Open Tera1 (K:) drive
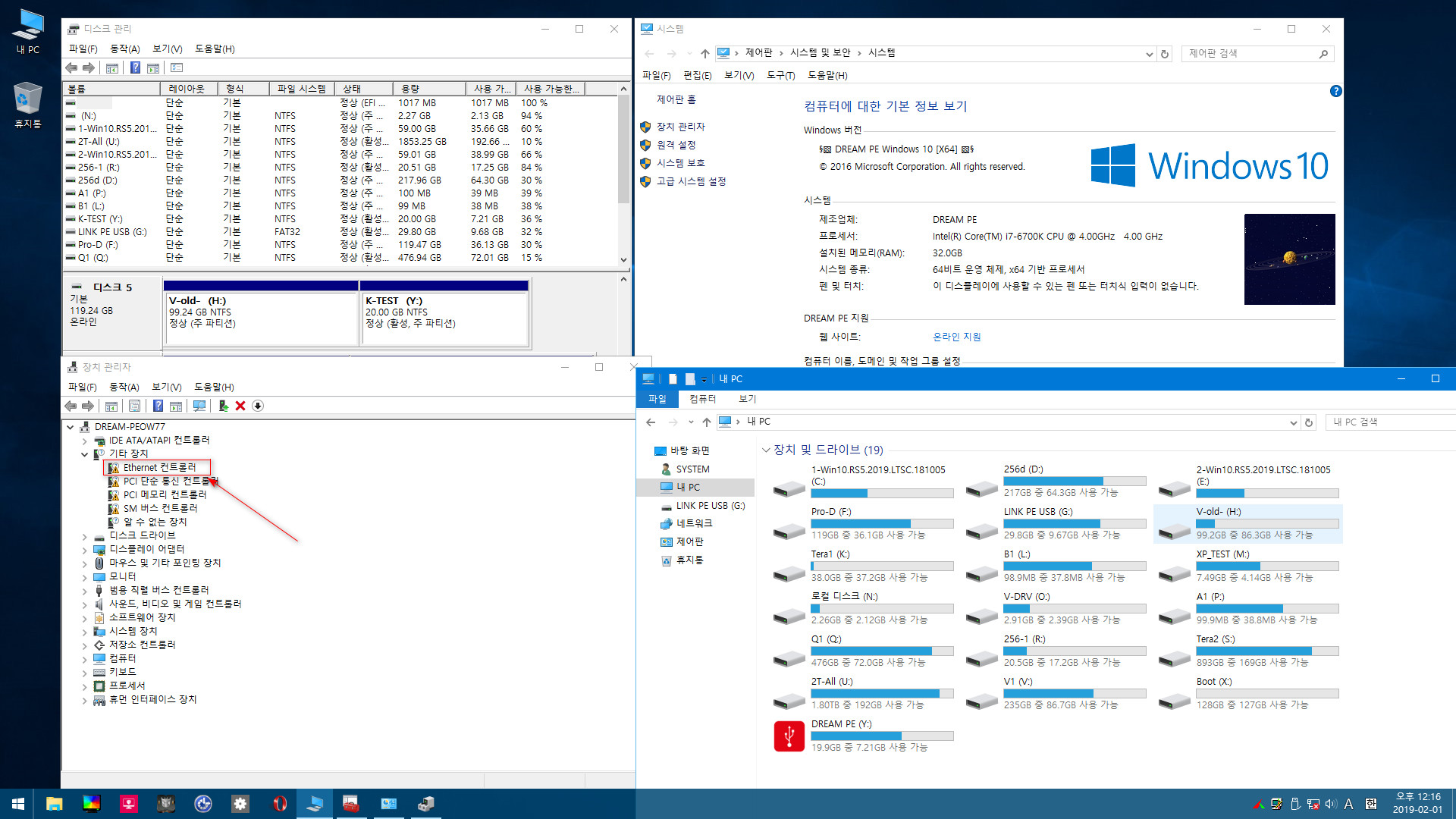1456x819 pixels. tap(864, 566)
